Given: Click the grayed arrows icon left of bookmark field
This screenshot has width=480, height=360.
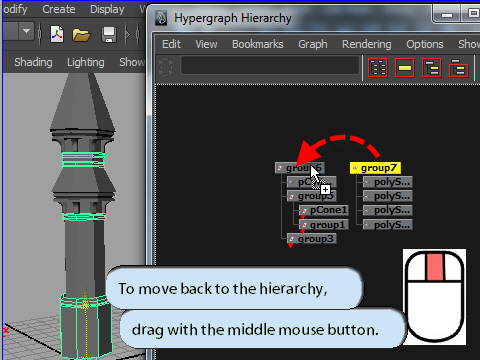Looking at the screenshot, I should pos(167,67).
